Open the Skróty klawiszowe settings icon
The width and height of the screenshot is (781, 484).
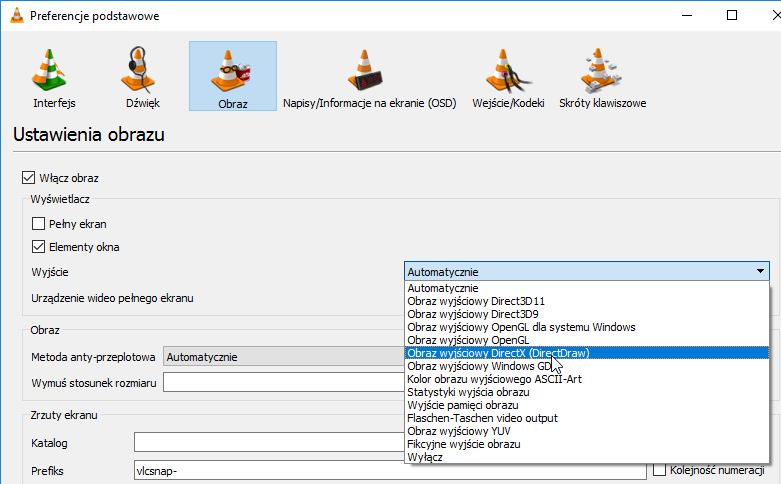(601, 71)
